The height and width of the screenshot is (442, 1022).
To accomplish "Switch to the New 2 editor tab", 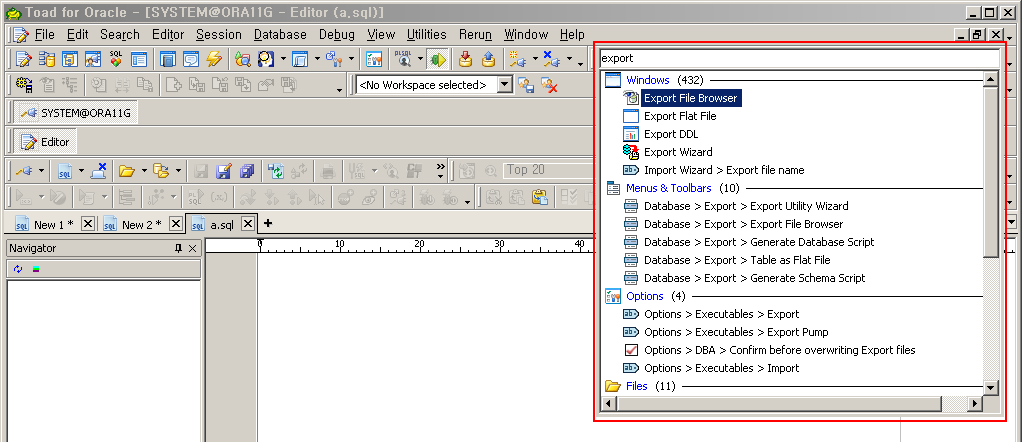I will [x=140, y=224].
